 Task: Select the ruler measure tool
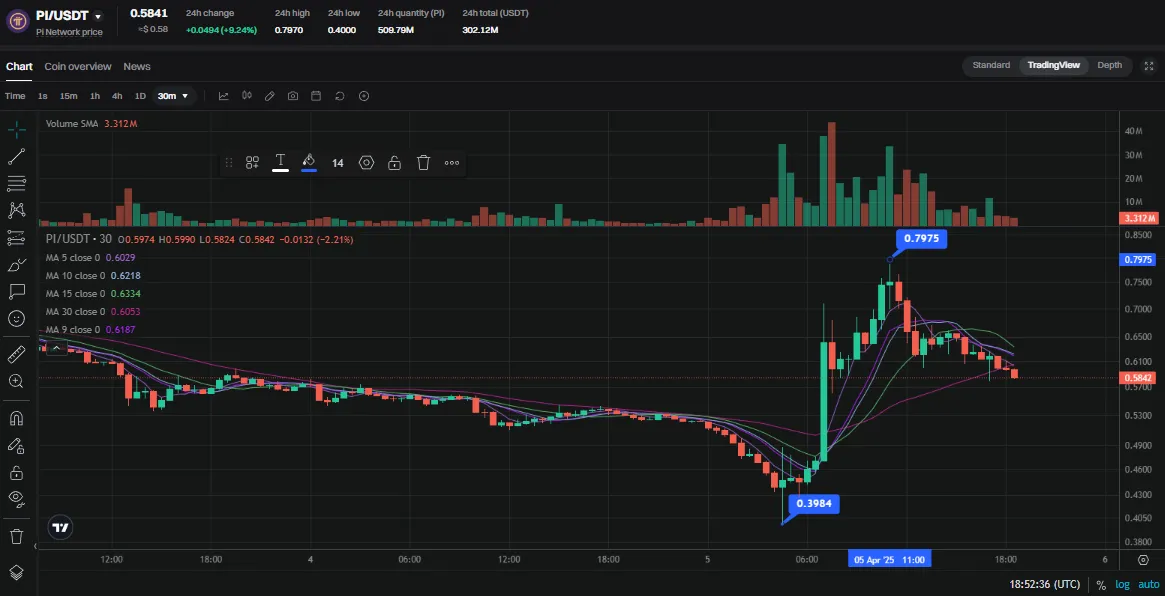click(x=16, y=354)
